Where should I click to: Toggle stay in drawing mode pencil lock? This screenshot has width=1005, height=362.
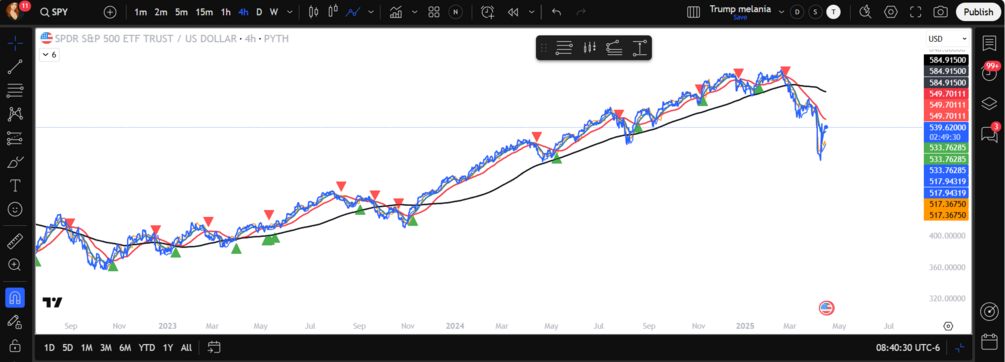tap(15, 321)
